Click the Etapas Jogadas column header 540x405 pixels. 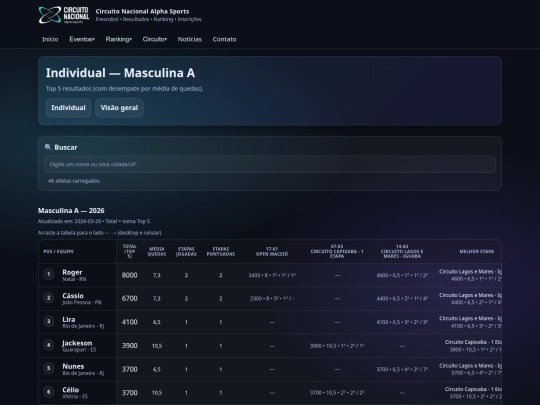[186, 251]
